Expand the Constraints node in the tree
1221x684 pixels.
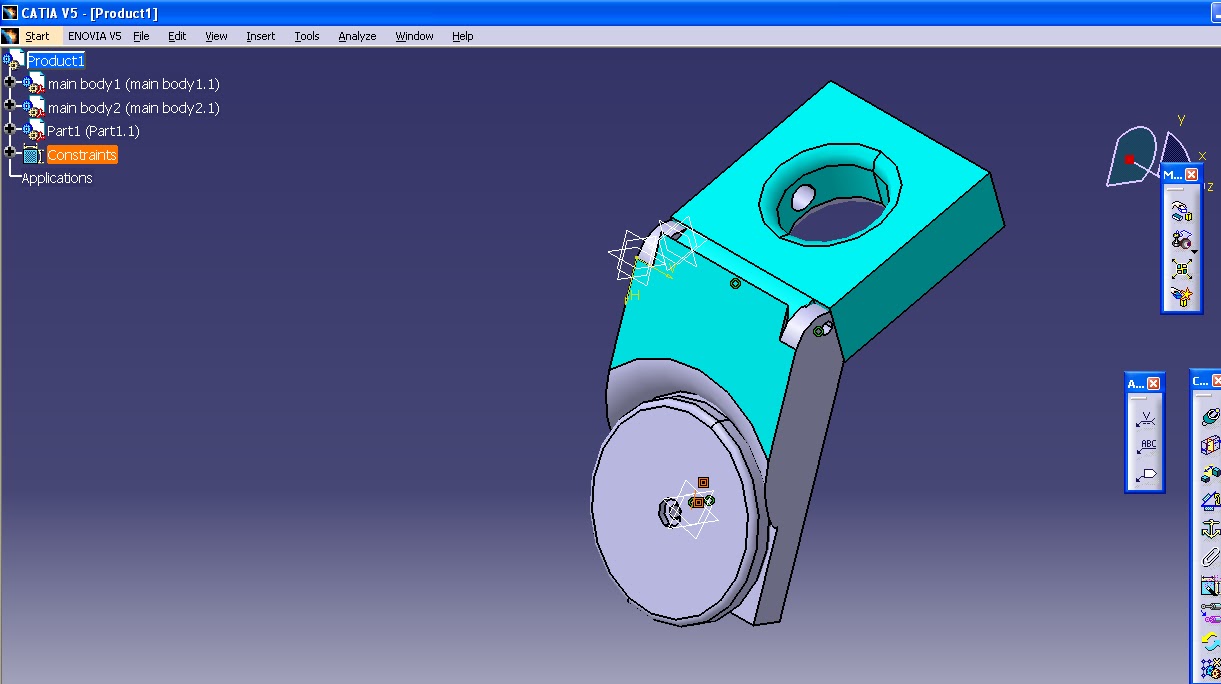click(9, 154)
